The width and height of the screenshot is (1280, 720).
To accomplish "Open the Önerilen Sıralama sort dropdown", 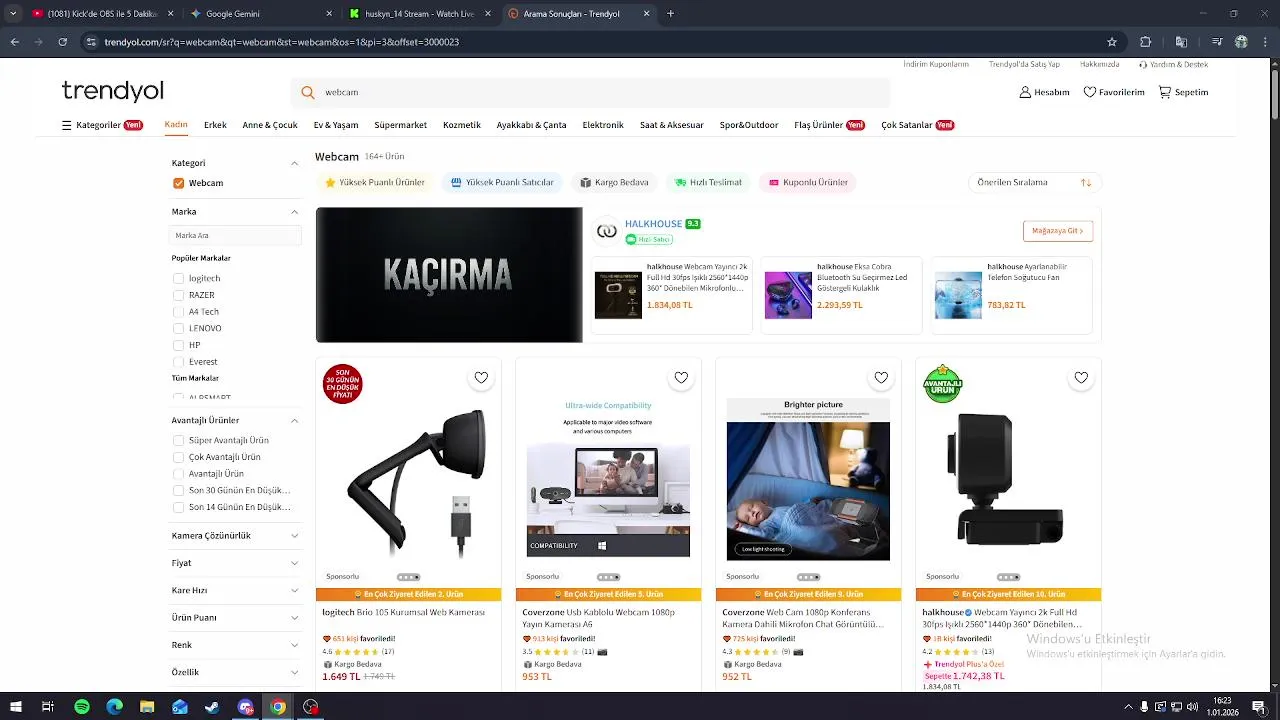I will 1034,182.
